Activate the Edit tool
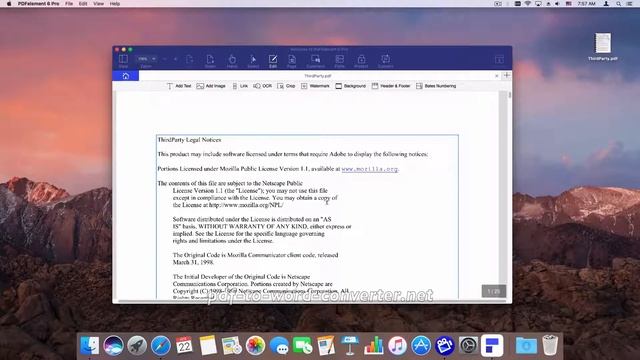 coord(273,61)
